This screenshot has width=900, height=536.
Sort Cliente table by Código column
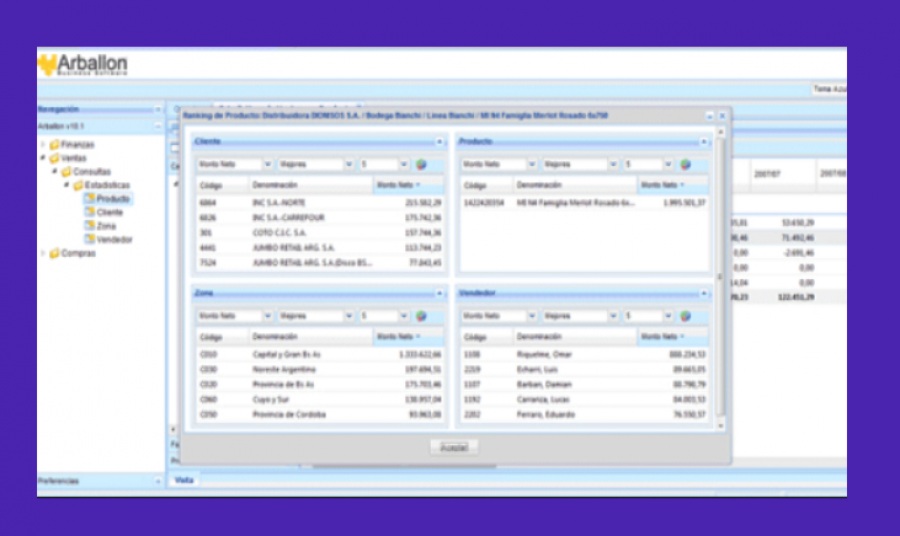pyautogui.click(x=222, y=185)
